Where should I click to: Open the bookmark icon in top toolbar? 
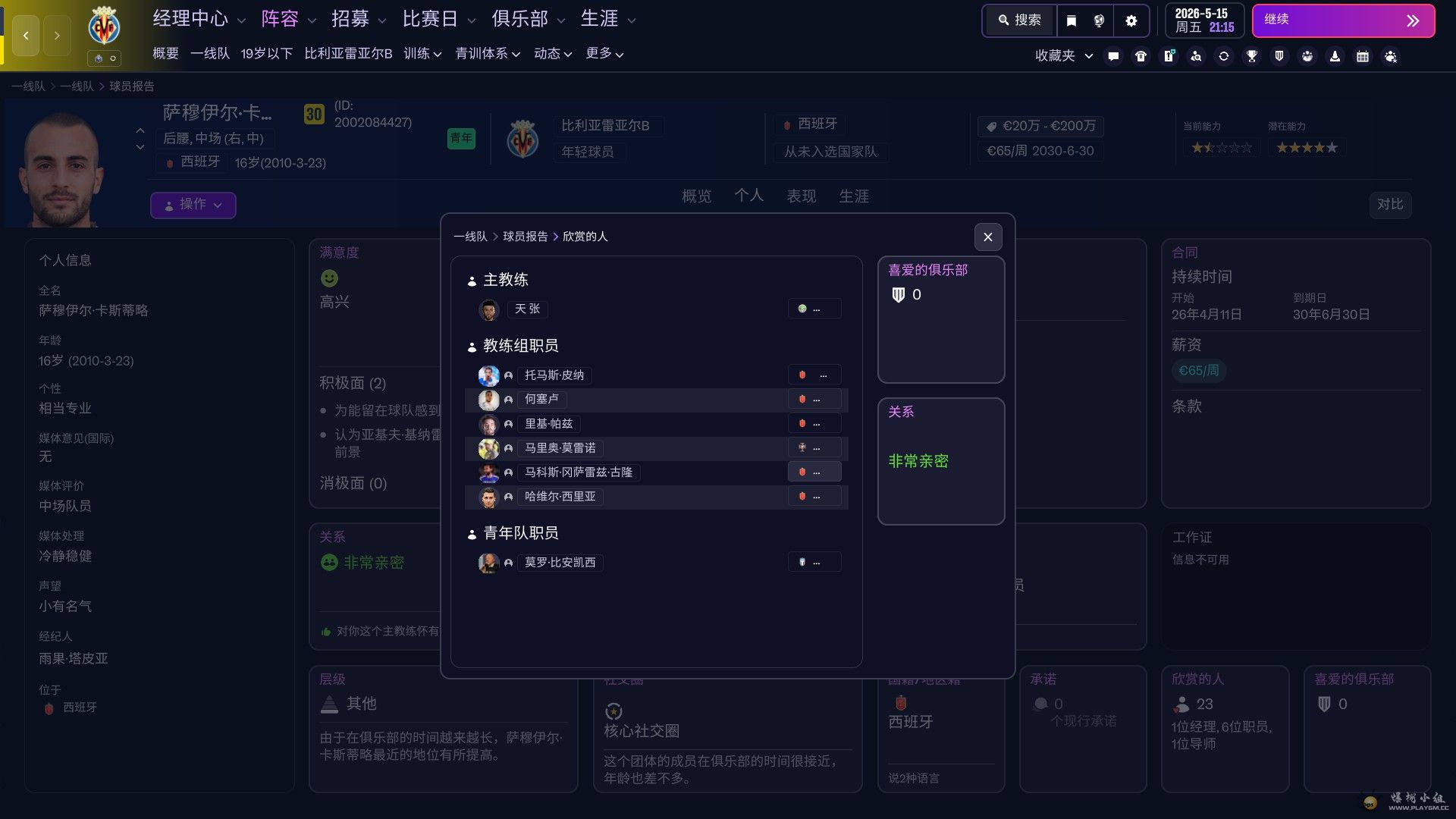pyautogui.click(x=1071, y=20)
